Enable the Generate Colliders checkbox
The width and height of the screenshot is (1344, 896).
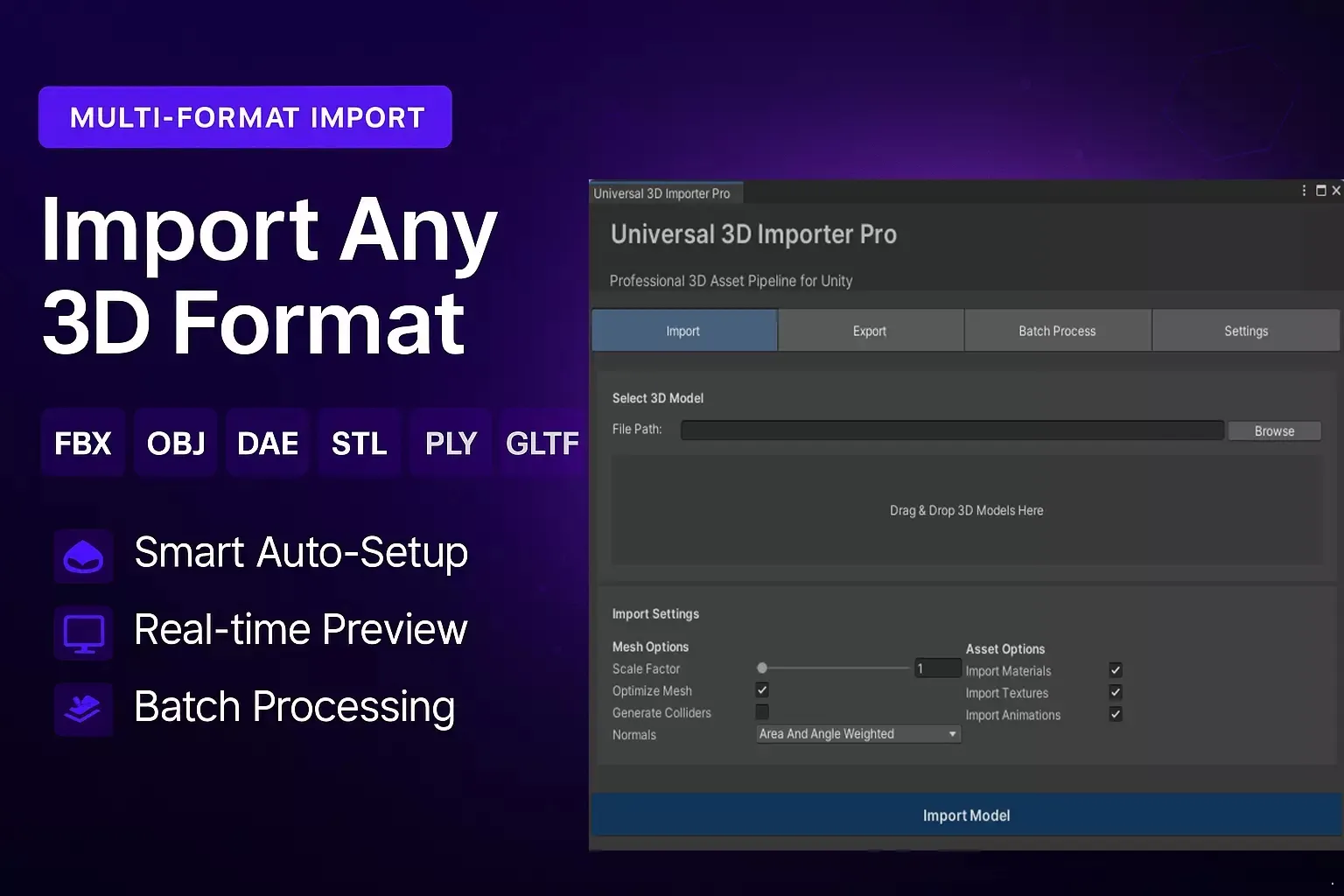762,712
